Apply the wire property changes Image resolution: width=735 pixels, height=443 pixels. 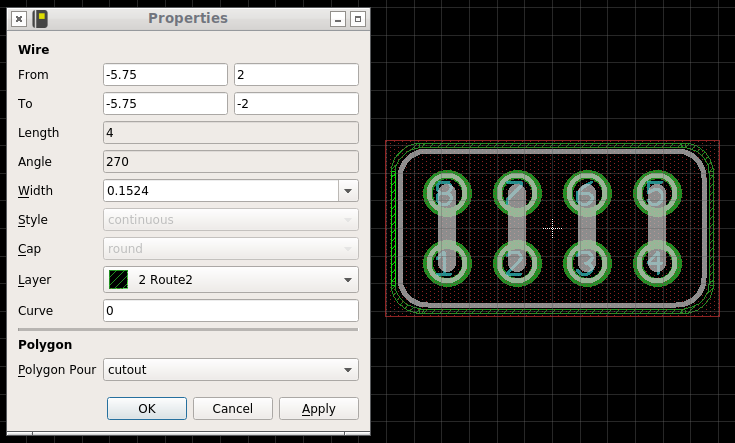pyautogui.click(x=319, y=409)
